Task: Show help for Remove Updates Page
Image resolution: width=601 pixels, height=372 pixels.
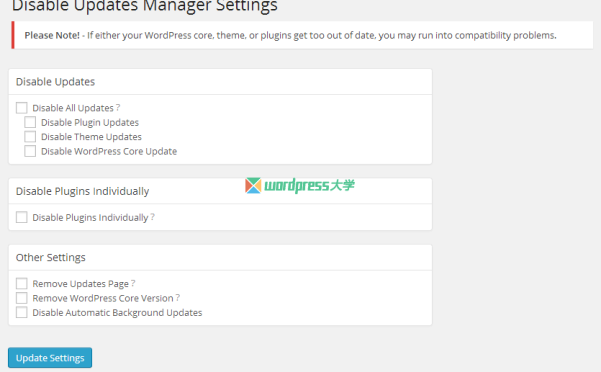Action: [x=133, y=284]
